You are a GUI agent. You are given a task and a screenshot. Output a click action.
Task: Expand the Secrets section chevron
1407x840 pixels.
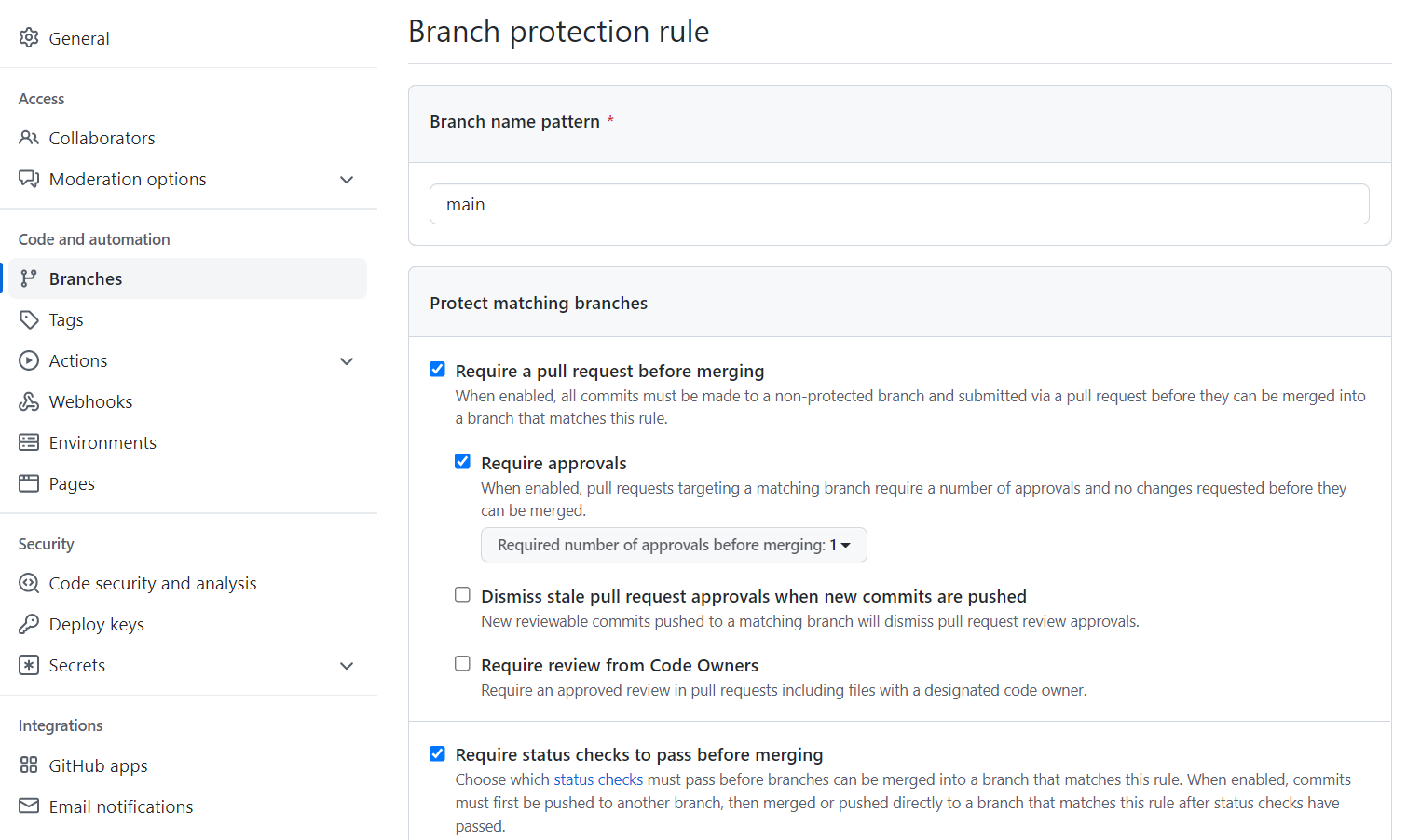coord(347,666)
